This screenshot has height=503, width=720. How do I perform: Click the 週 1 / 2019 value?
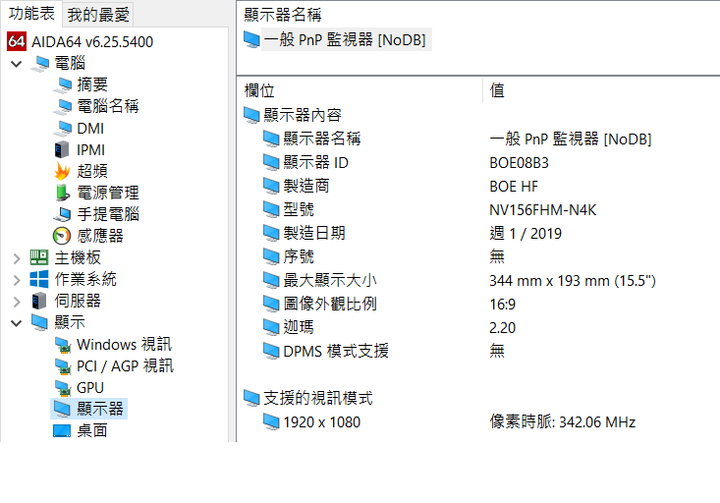point(525,233)
